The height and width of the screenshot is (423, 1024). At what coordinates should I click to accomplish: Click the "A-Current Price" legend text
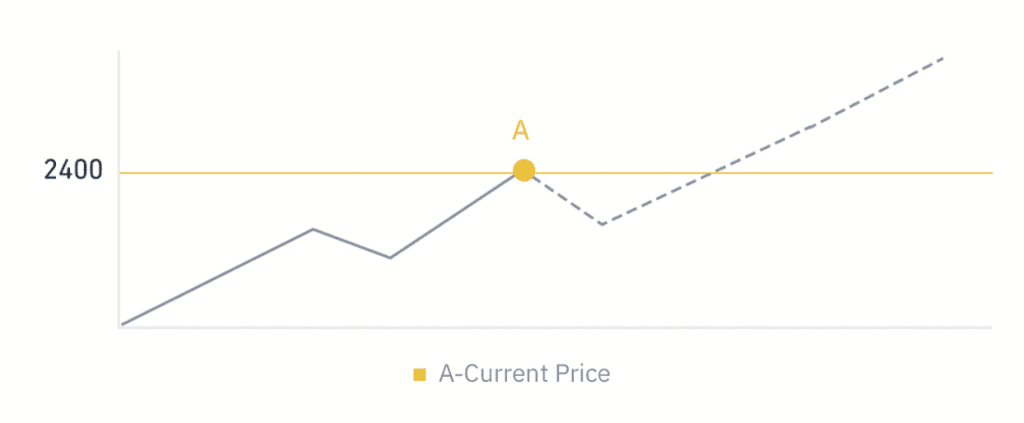(524, 374)
